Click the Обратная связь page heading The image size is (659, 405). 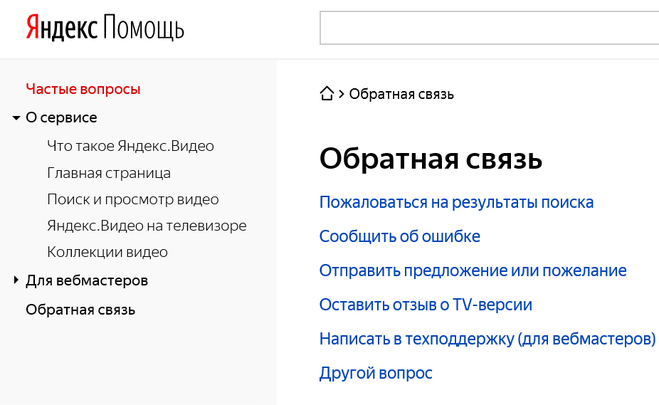[x=431, y=159]
